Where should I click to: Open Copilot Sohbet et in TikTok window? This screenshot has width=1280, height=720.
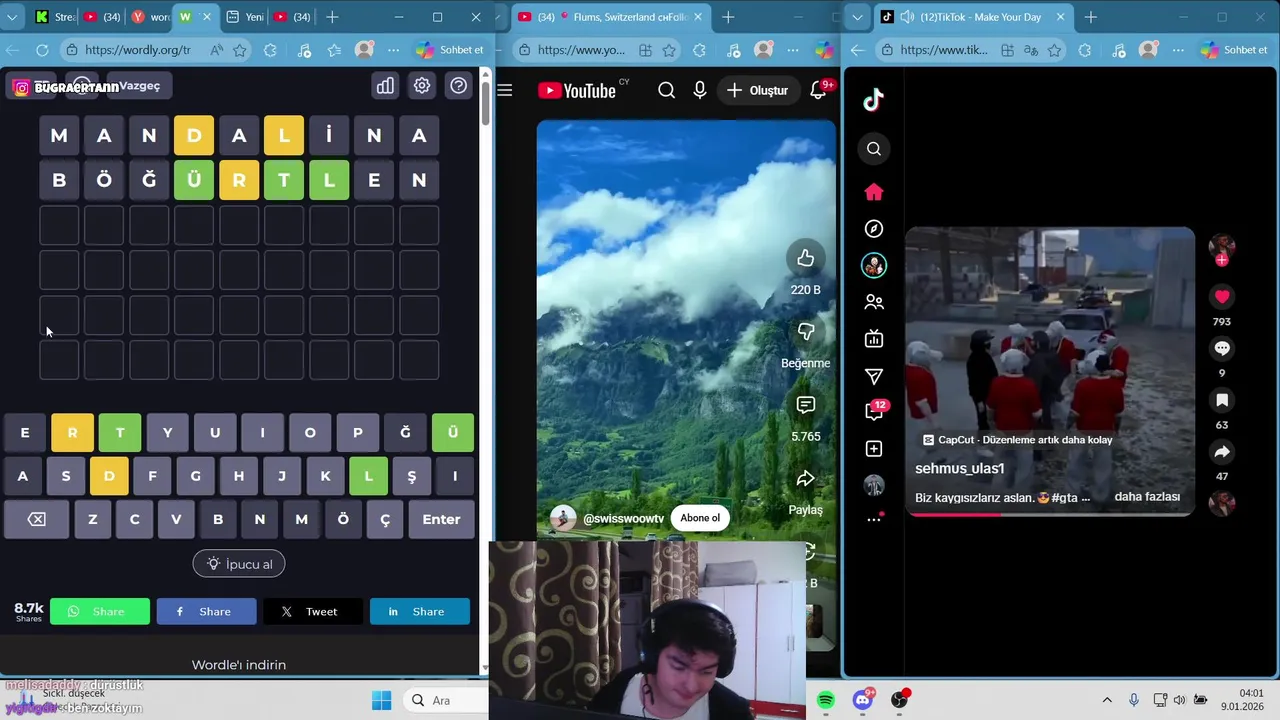[x=1234, y=50]
